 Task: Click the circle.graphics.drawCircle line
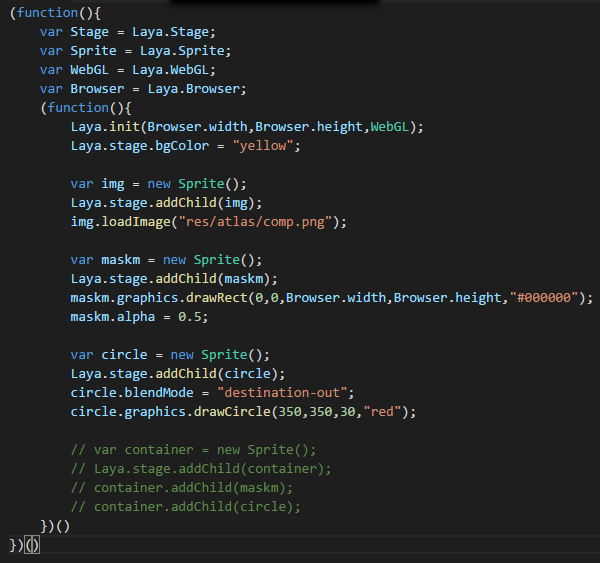point(243,412)
